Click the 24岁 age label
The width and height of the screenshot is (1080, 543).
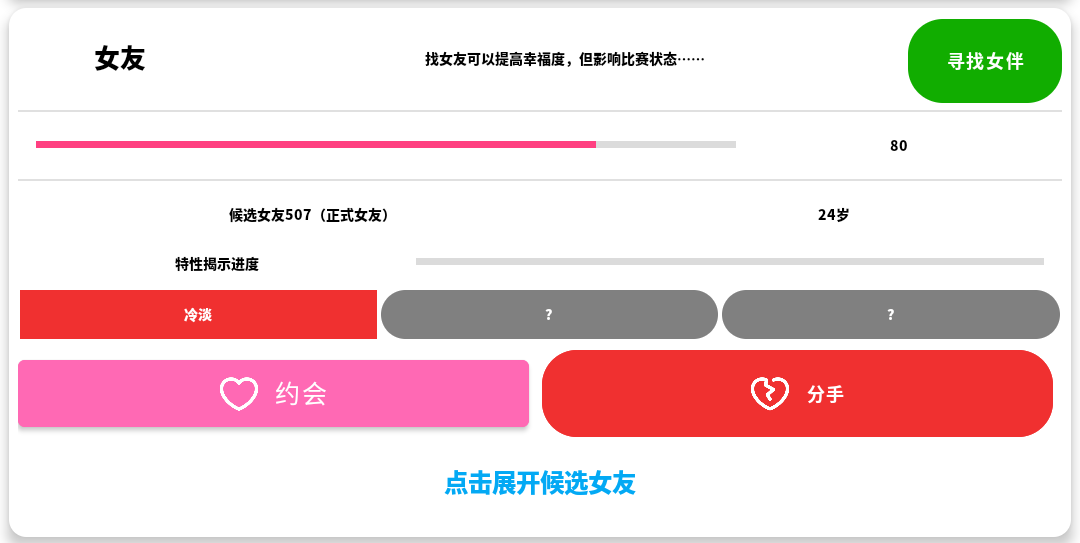[833, 215]
